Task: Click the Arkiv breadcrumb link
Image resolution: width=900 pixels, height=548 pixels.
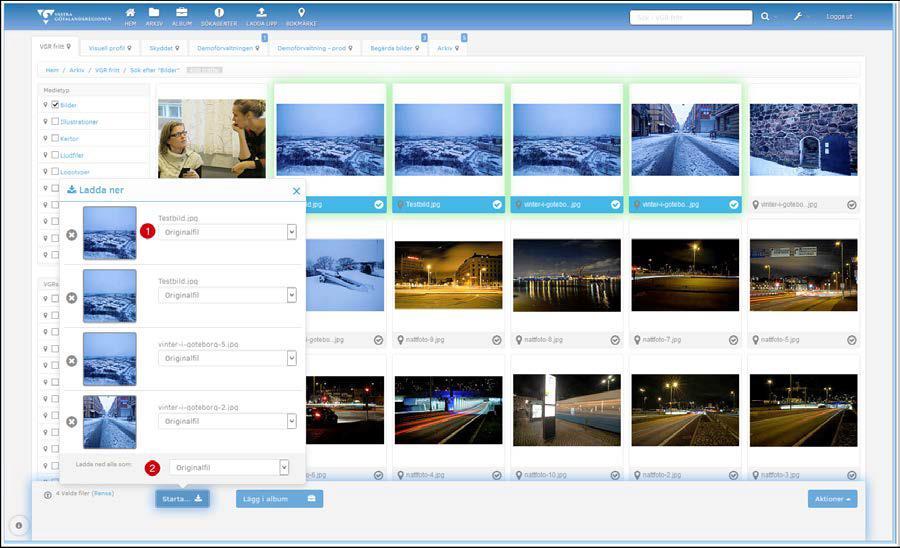Action: click(x=77, y=70)
